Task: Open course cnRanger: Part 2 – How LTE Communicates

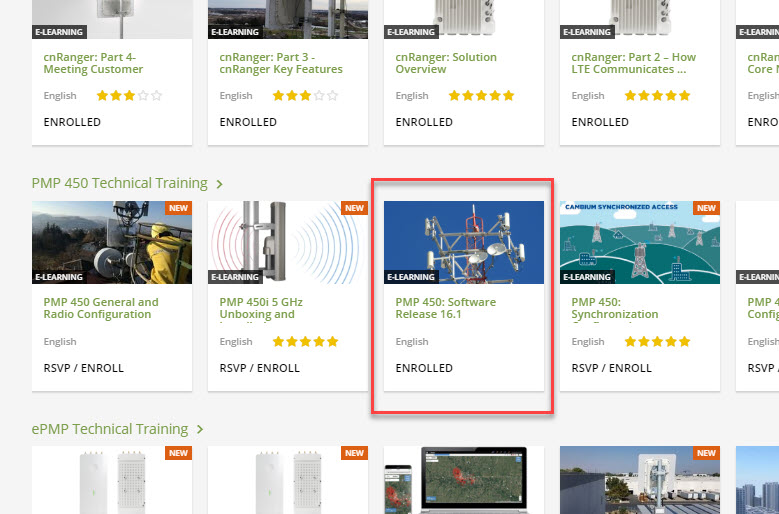Action: click(x=633, y=63)
